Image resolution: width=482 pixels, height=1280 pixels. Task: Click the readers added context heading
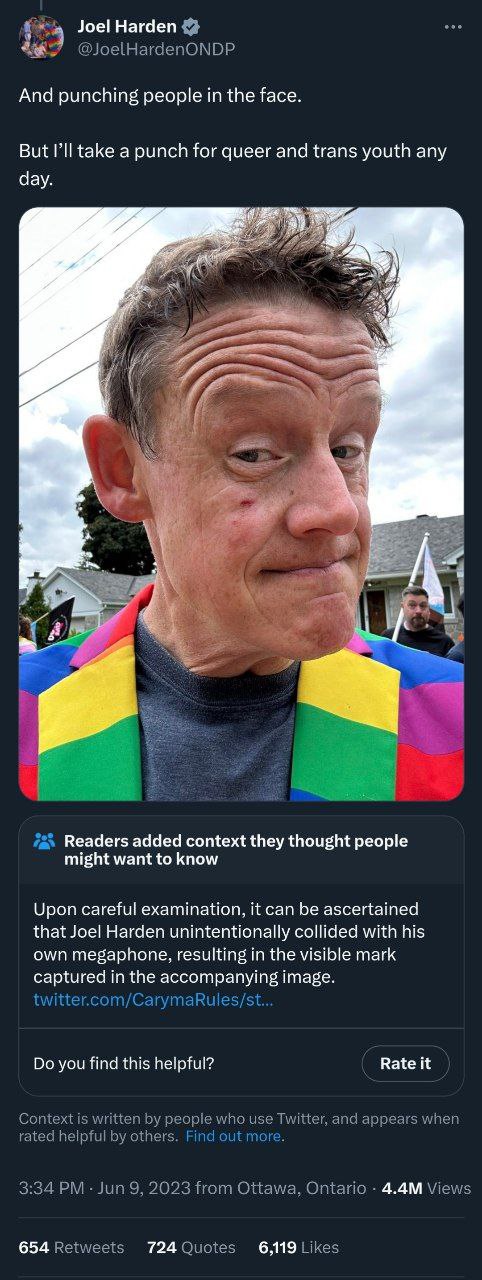point(236,850)
